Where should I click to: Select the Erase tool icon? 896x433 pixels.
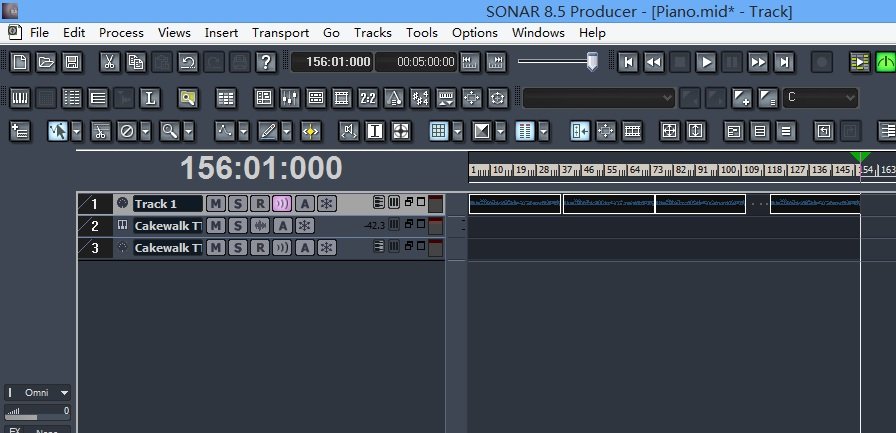[126, 131]
